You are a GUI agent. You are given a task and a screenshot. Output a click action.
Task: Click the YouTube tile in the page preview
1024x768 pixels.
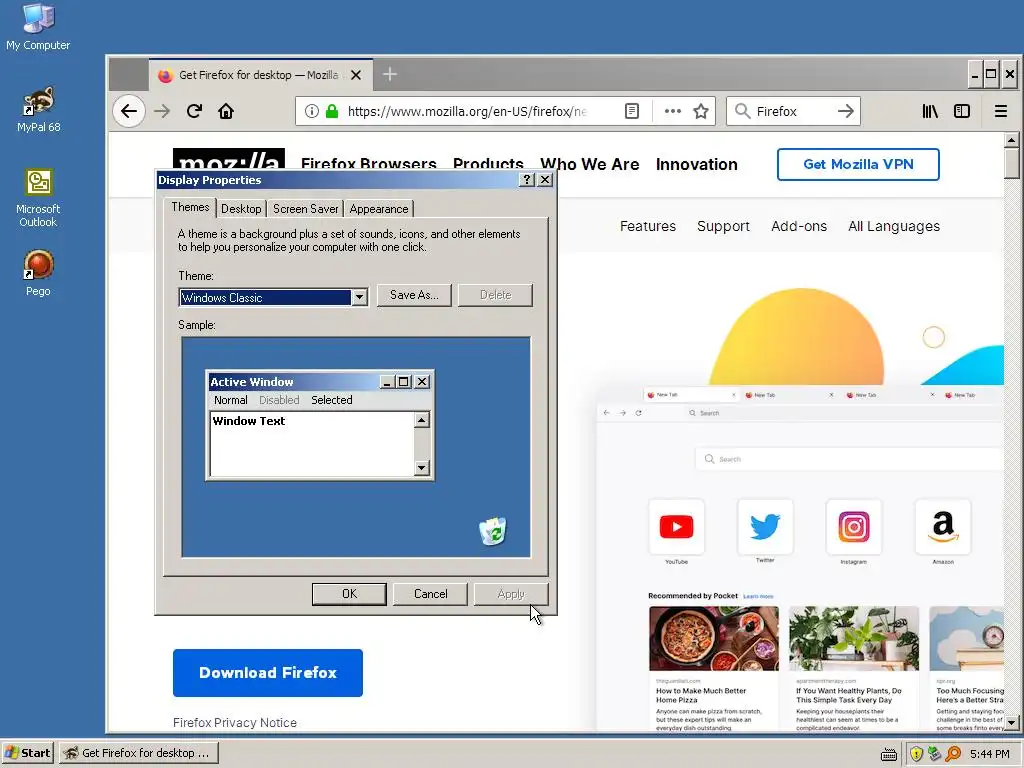677,526
